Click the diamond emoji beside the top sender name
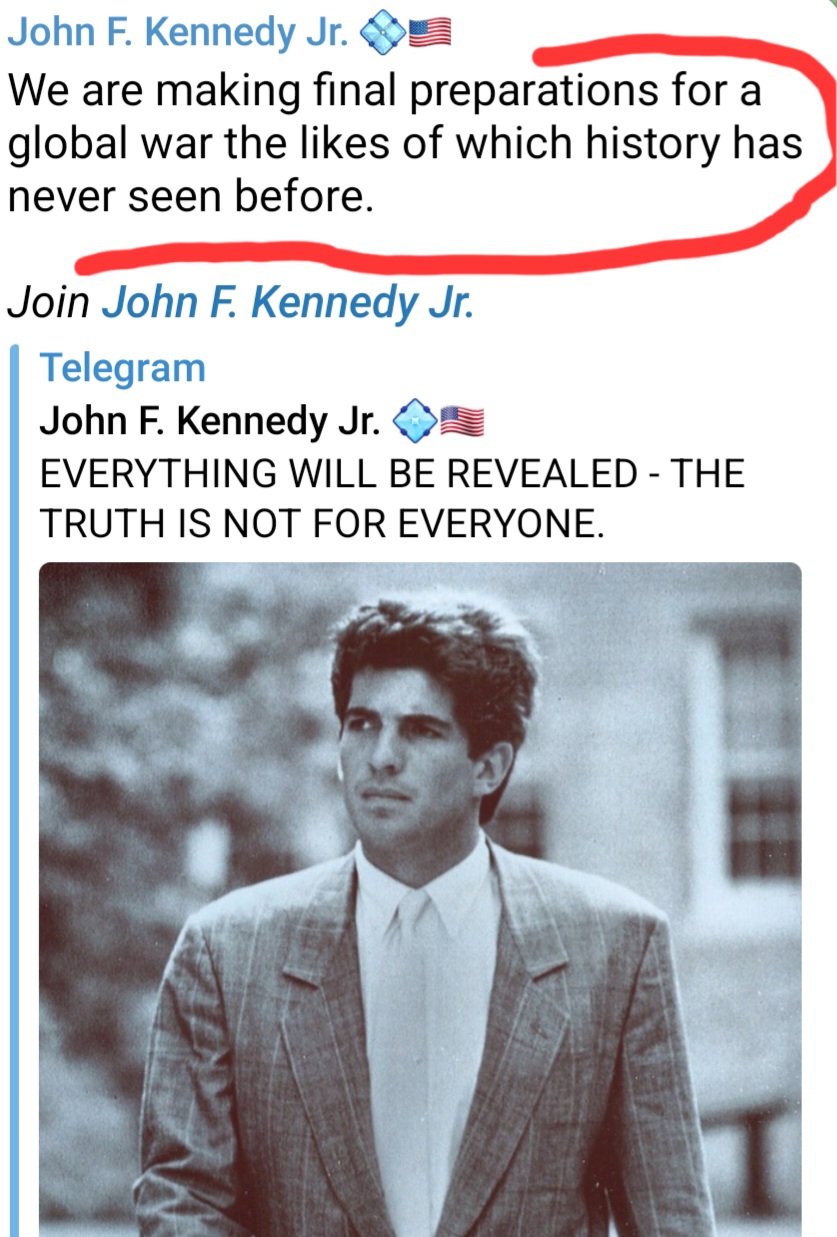 [x=388, y=34]
